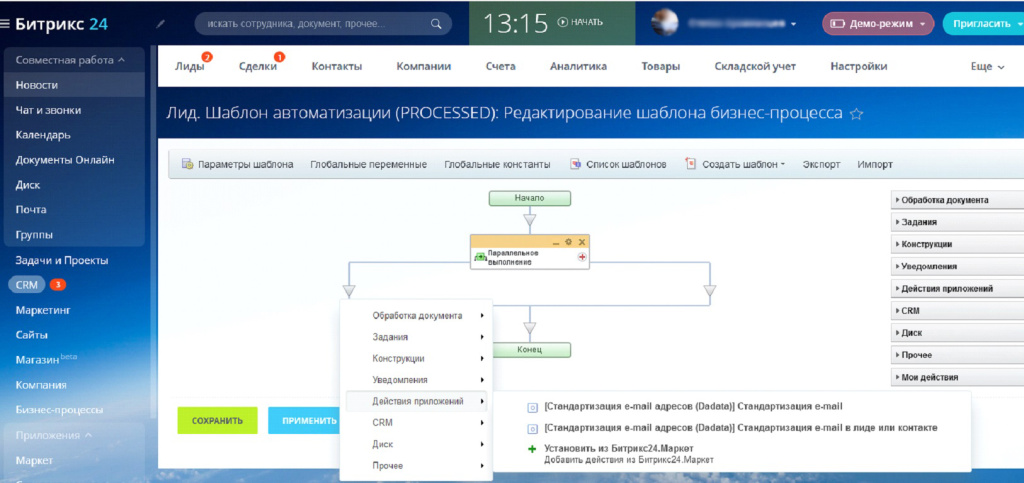Click the СОХРАНИТЬ button
The height and width of the screenshot is (483, 1024).
pyautogui.click(x=217, y=421)
